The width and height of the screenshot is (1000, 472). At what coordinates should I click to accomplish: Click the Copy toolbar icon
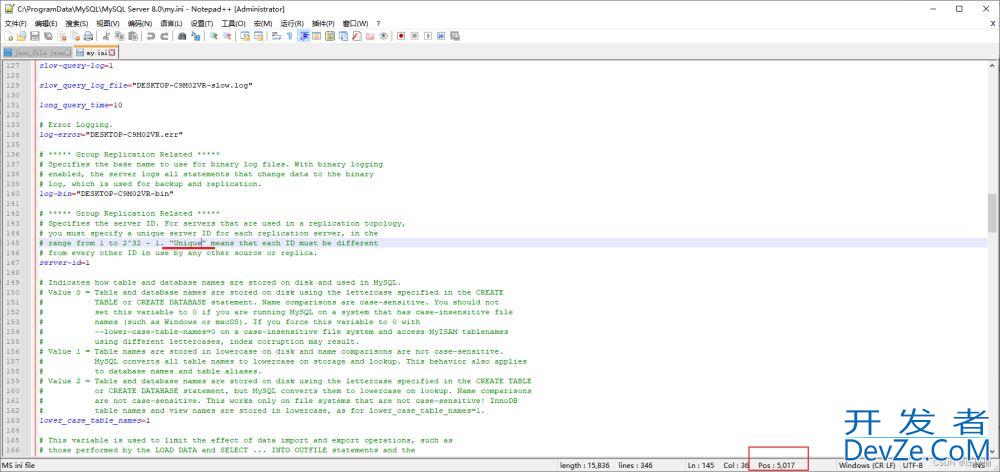click(x=119, y=36)
